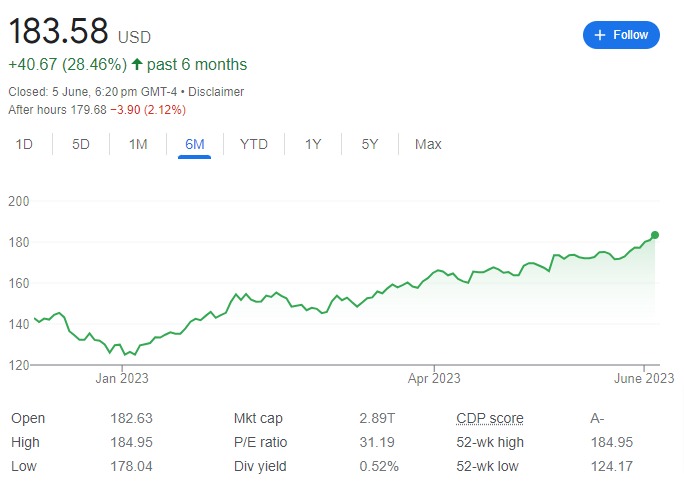Click the Mkt cap value 2.89T
The width and height of the screenshot is (684, 492).
[x=377, y=418]
